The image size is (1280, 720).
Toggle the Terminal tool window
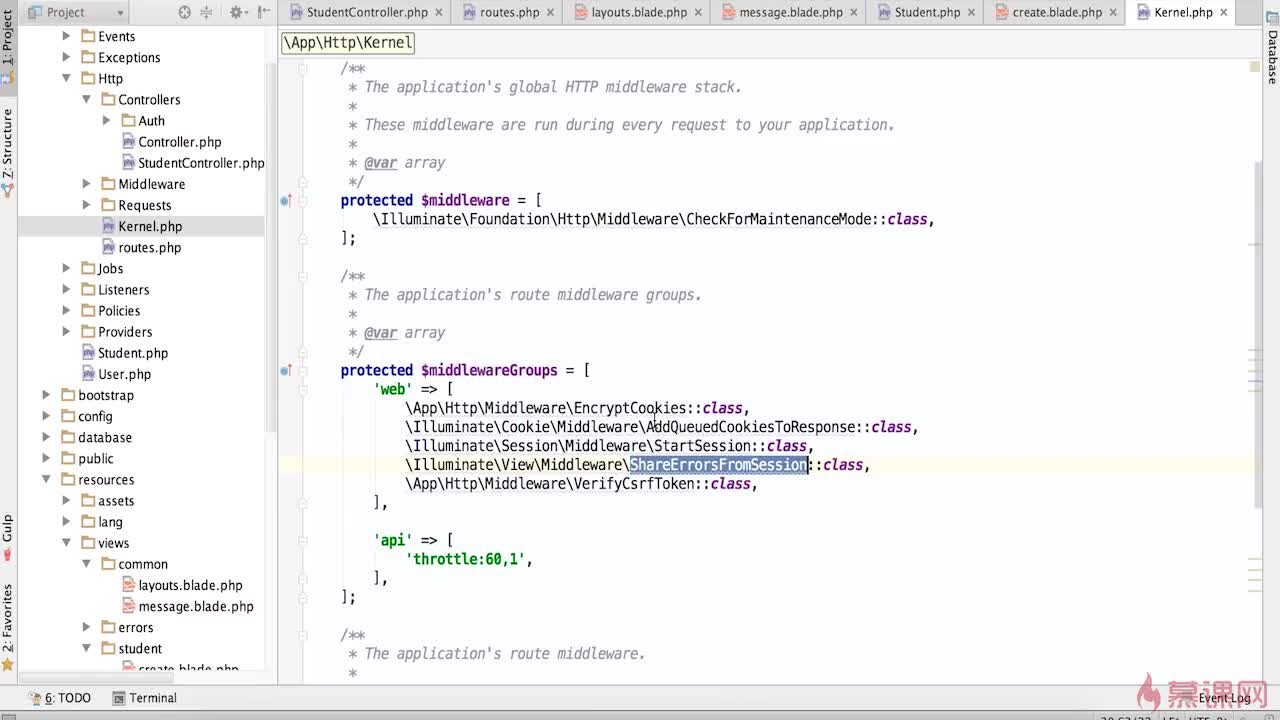coord(144,698)
